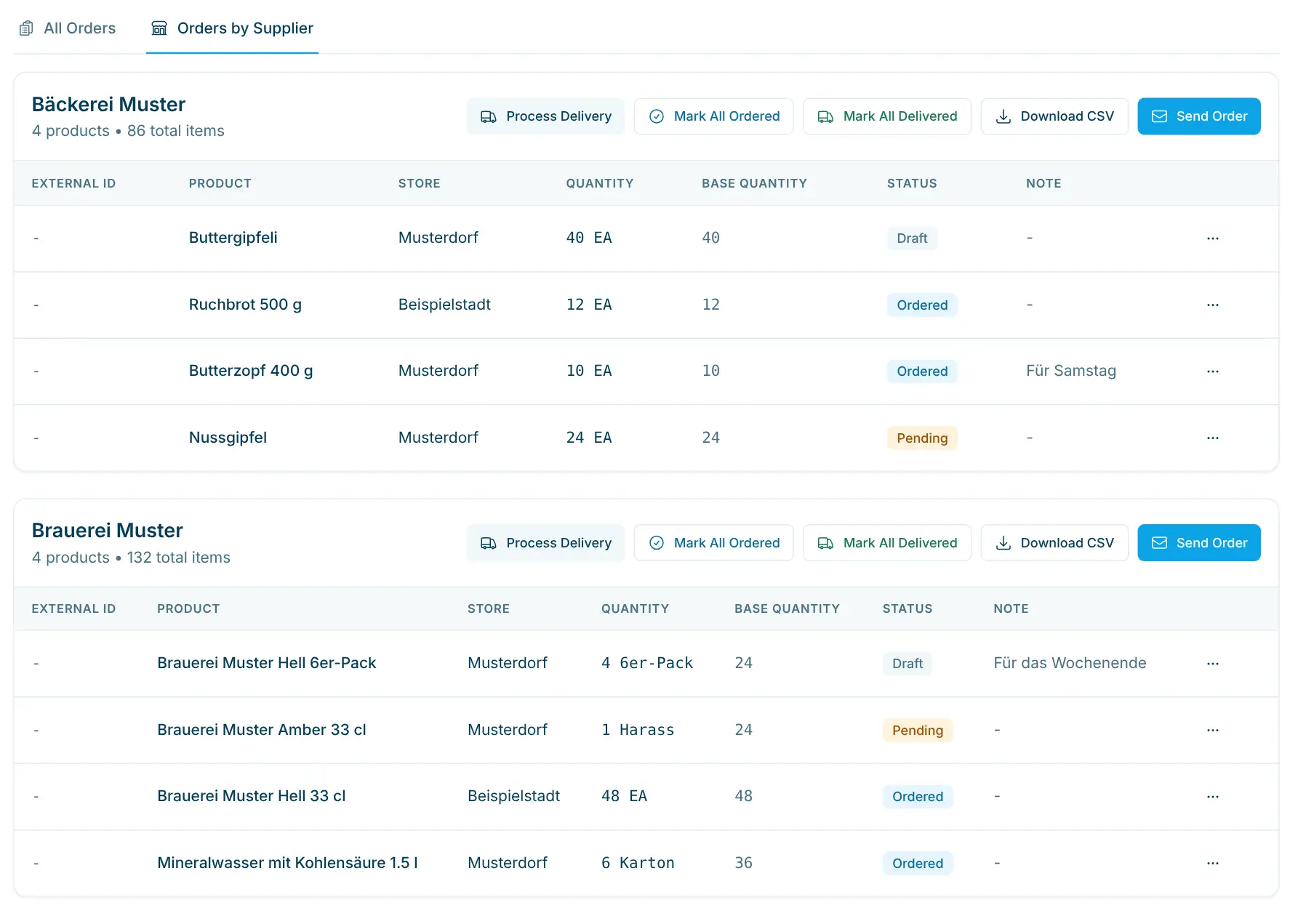Screen dimensions: 1306x924
Task: Switch to Orders by Supplier tab
Action: click(x=232, y=28)
